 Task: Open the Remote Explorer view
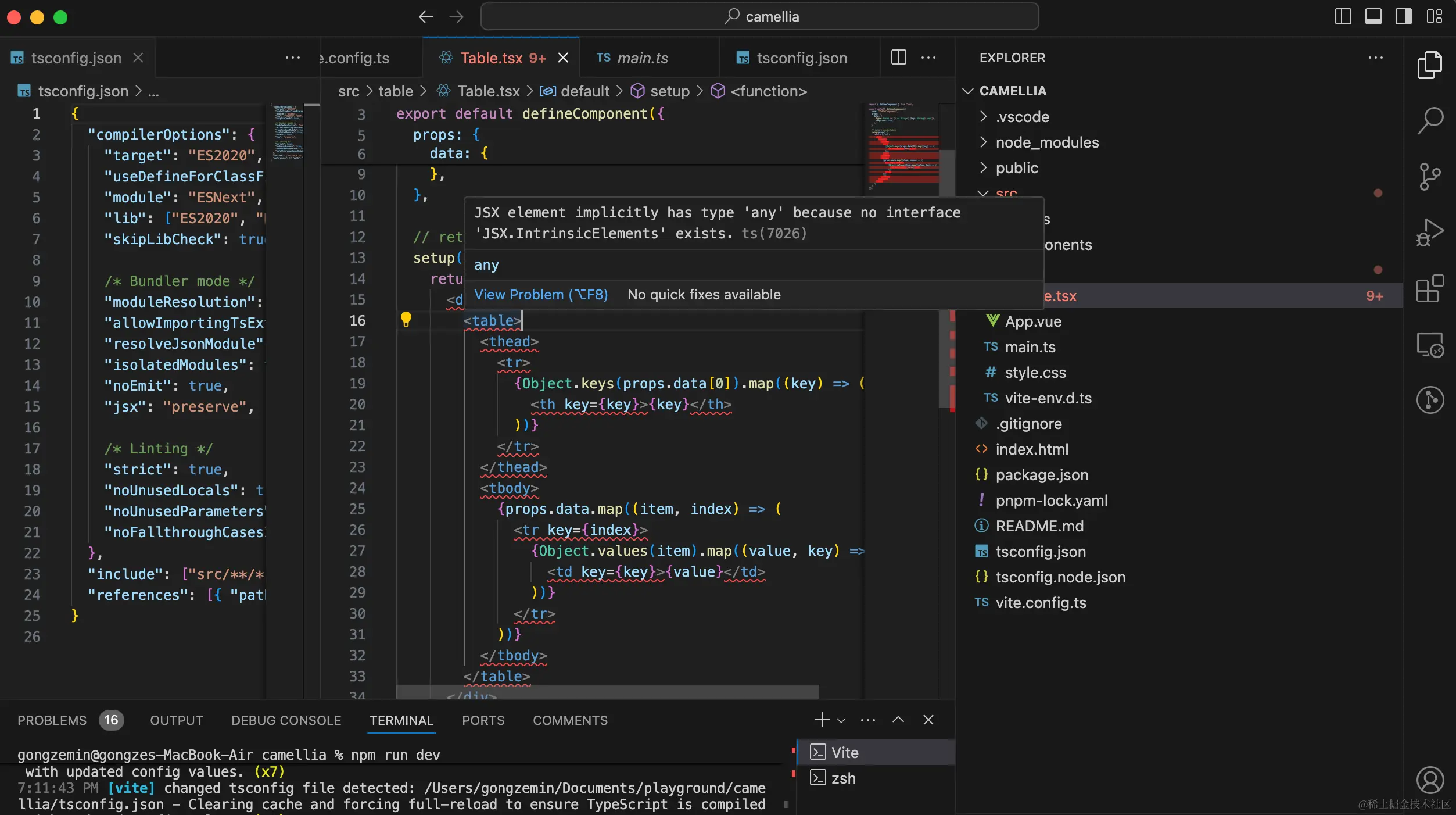tap(1429, 345)
